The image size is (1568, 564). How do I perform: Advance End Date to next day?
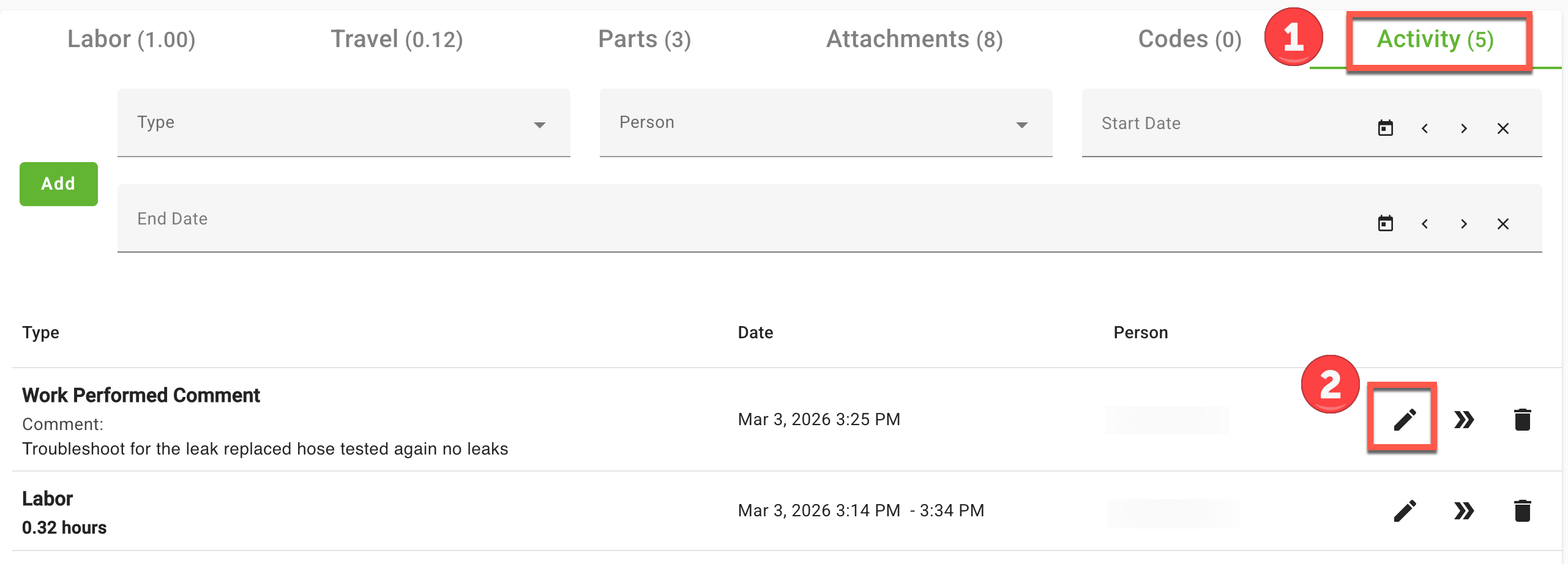[x=1463, y=224]
